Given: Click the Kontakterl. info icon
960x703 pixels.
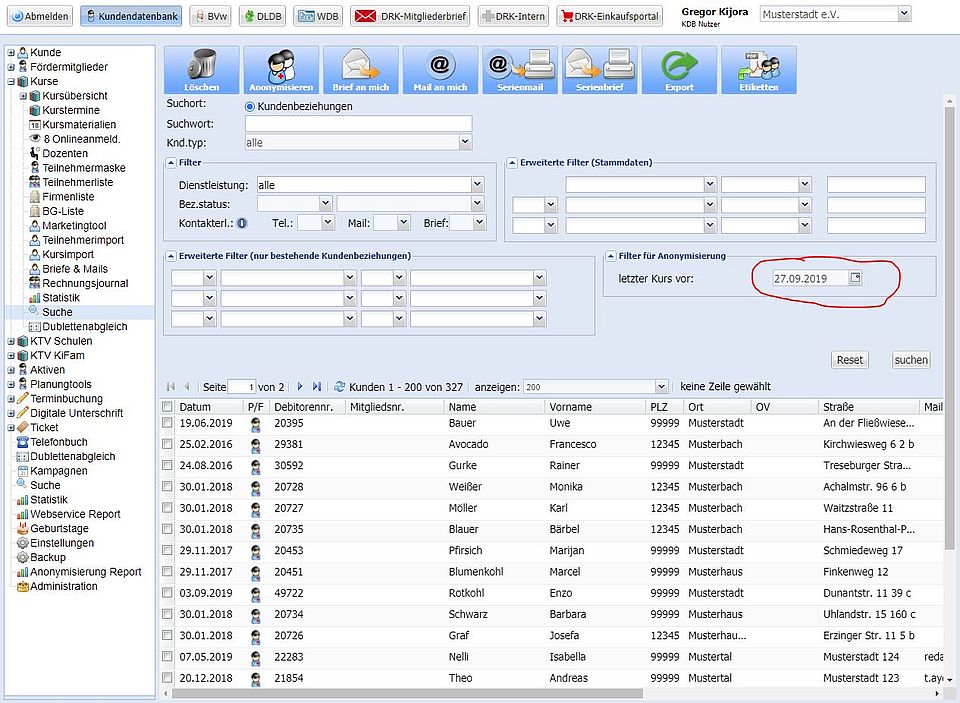Looking at the screenshot, I should pos(242,223).
